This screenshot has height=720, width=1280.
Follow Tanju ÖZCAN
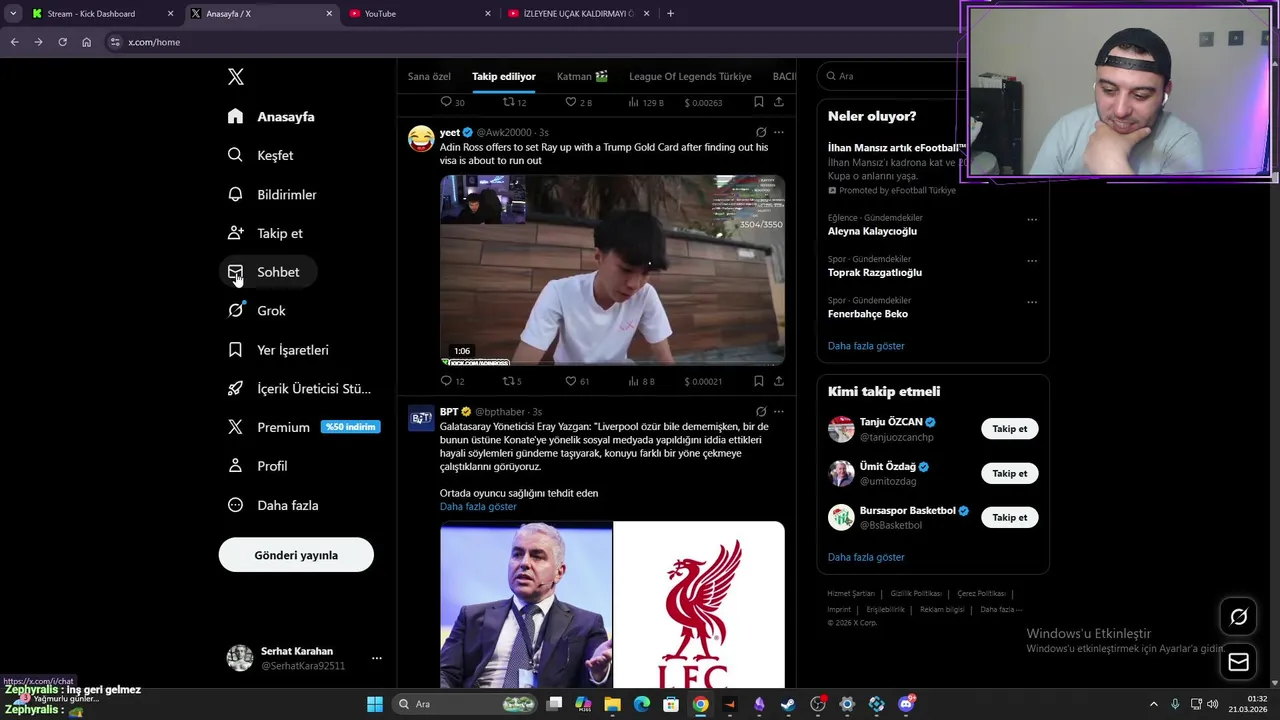point(1009,429)
